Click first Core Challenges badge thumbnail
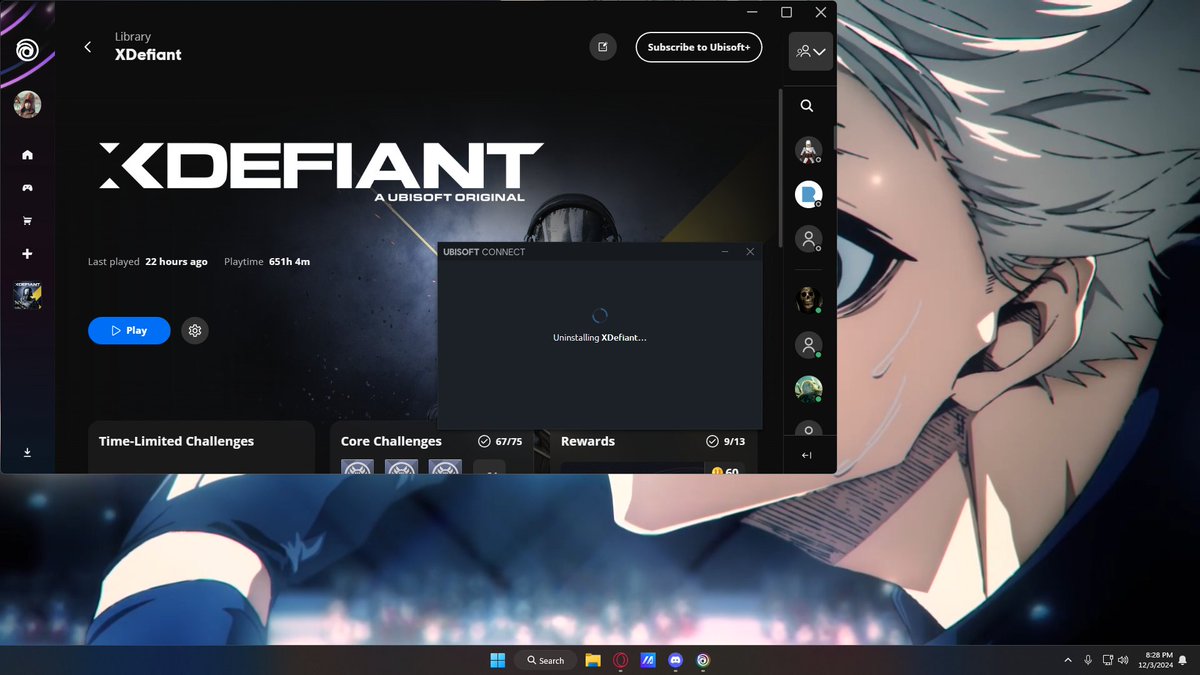The width and height of the screenshot is (1200, 675). click(357, 467)
